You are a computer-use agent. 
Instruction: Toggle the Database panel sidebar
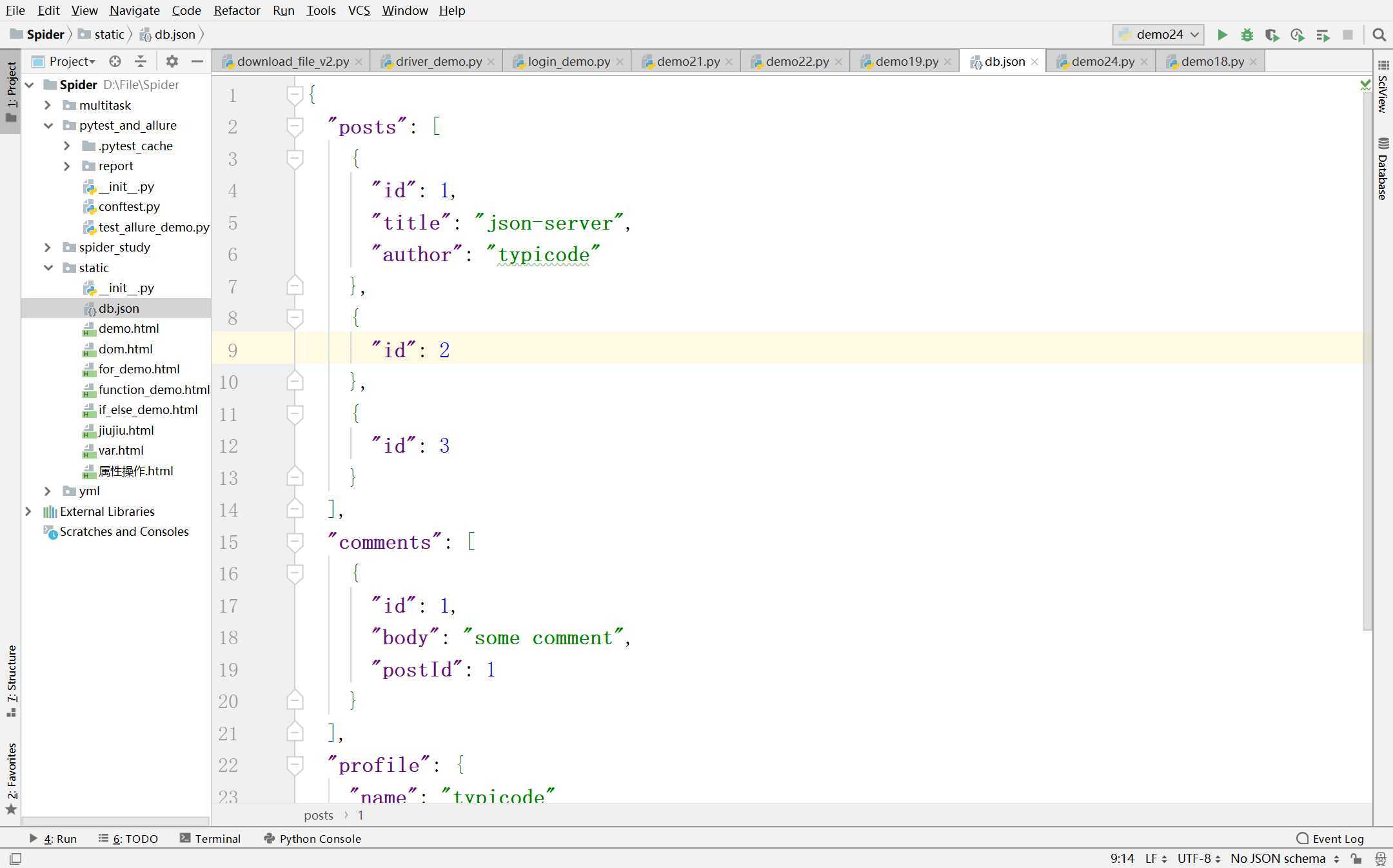1383,181
